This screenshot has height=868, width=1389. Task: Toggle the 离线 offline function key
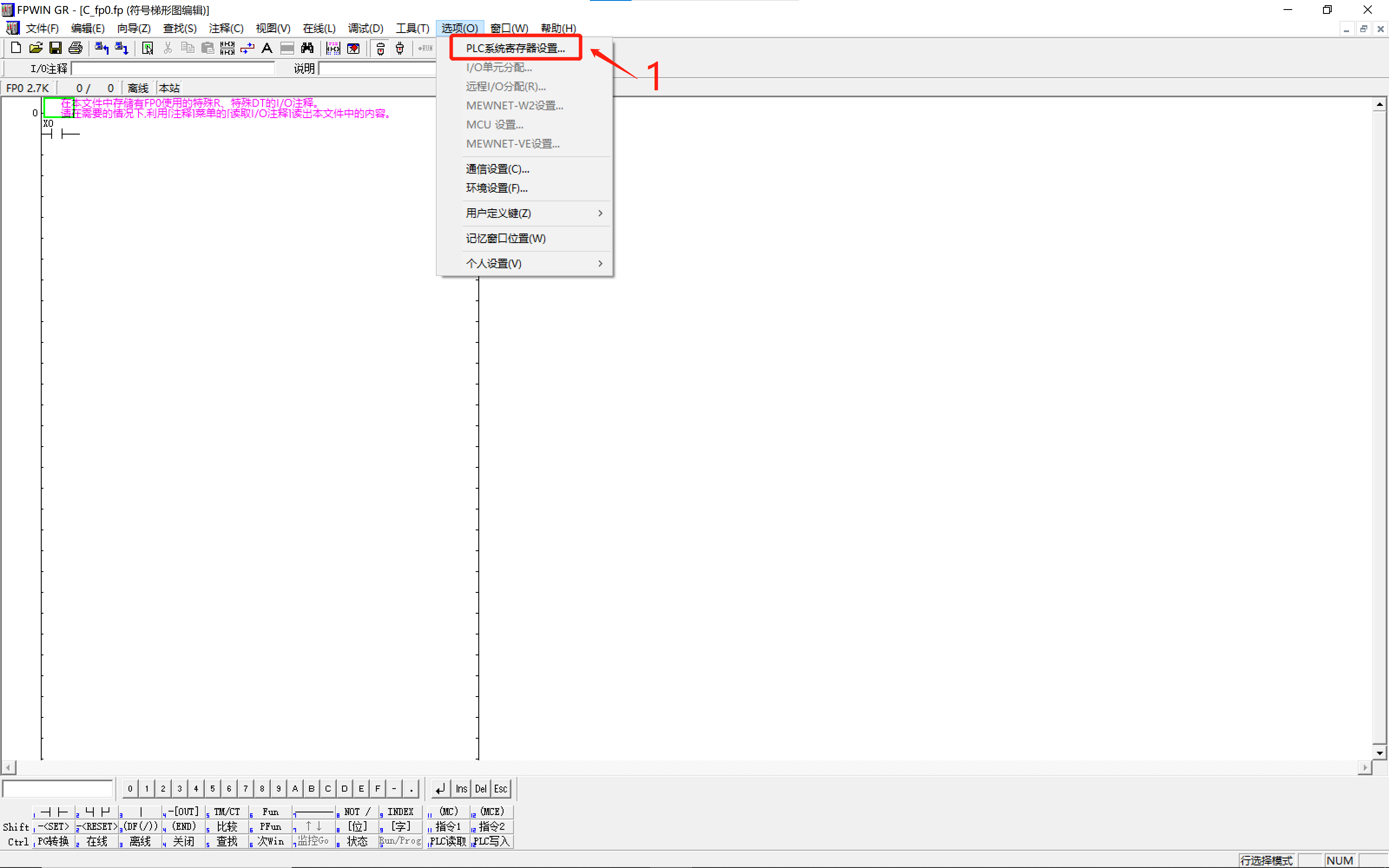pyautogui.click(x=140, y=841)
